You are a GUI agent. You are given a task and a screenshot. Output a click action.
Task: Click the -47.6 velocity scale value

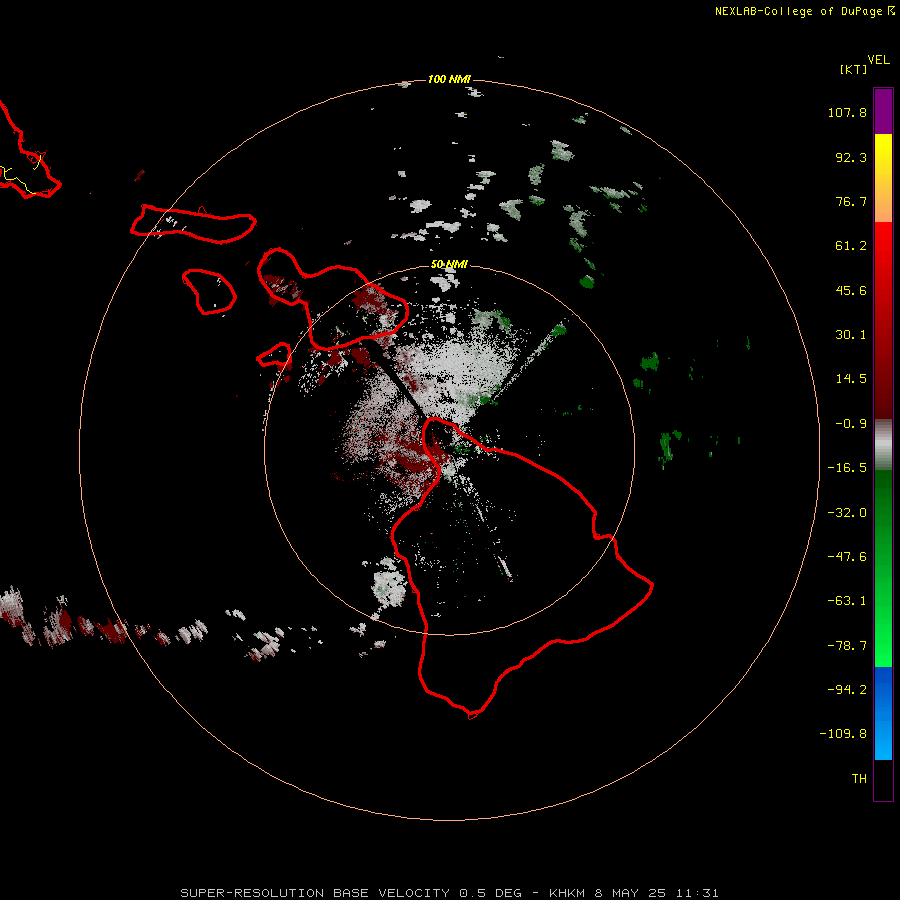[x=847, y=557]
